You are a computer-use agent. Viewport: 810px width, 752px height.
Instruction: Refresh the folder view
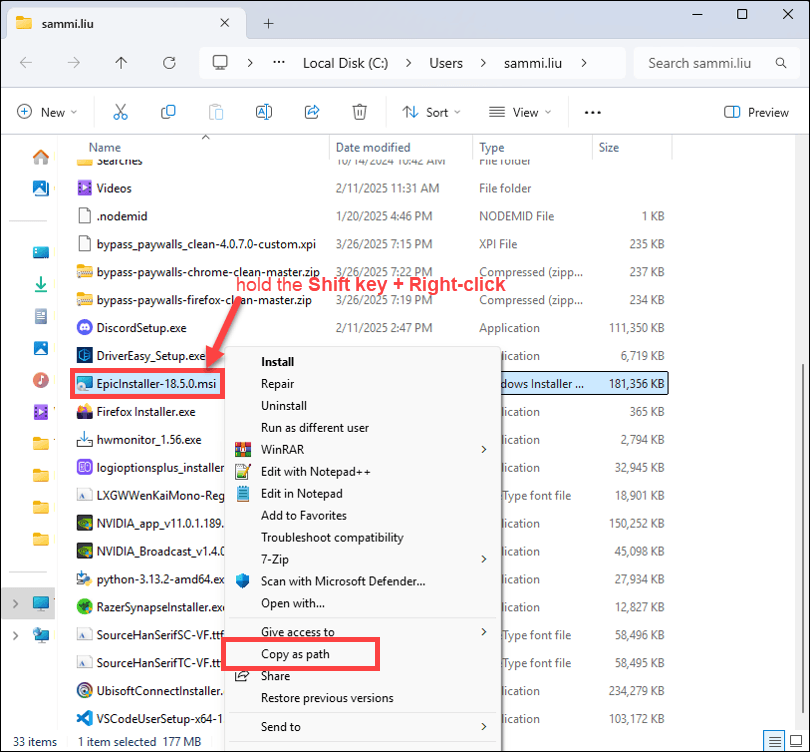[169, 63]
